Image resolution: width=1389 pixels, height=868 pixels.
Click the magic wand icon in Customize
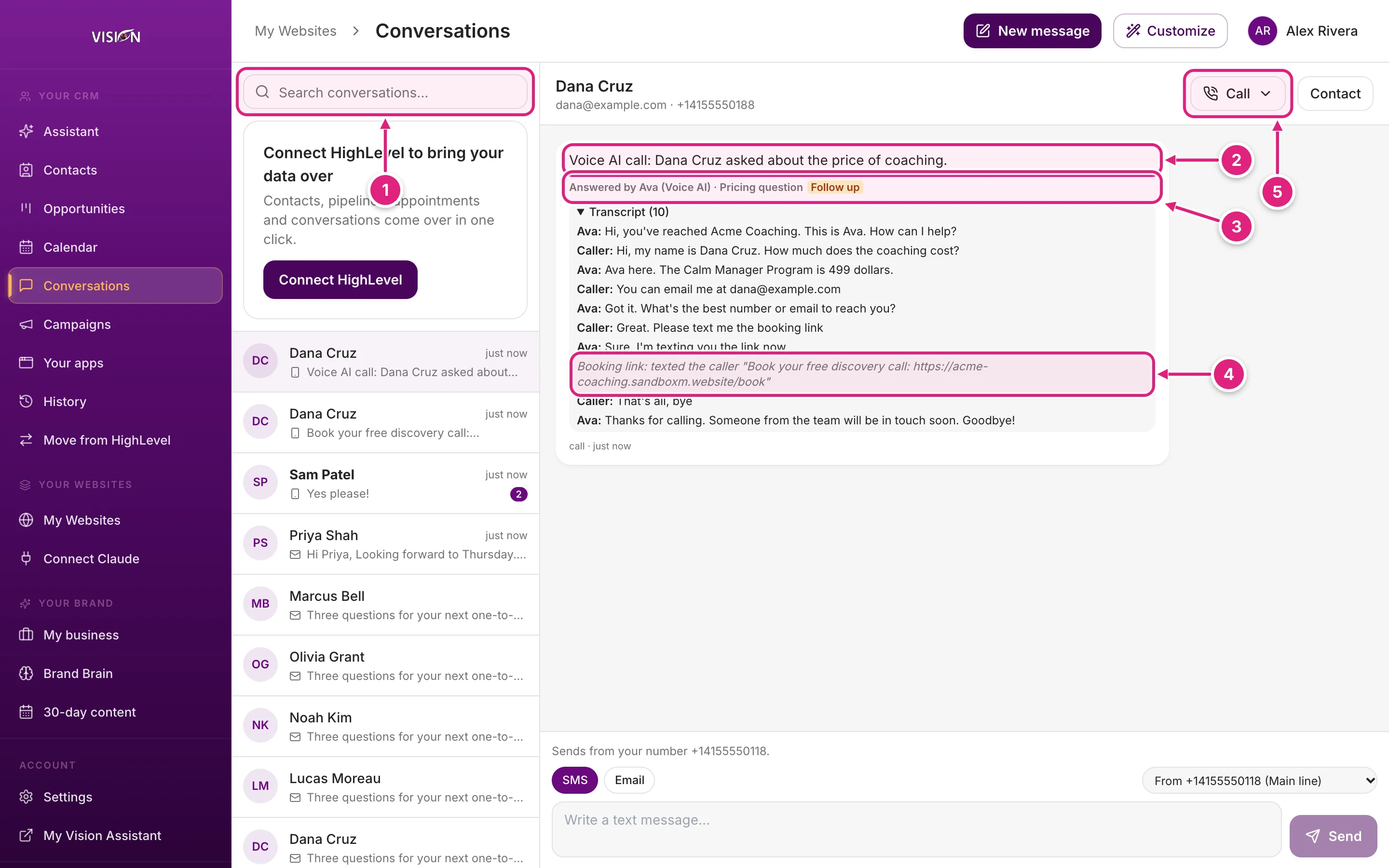point(1133,31)
